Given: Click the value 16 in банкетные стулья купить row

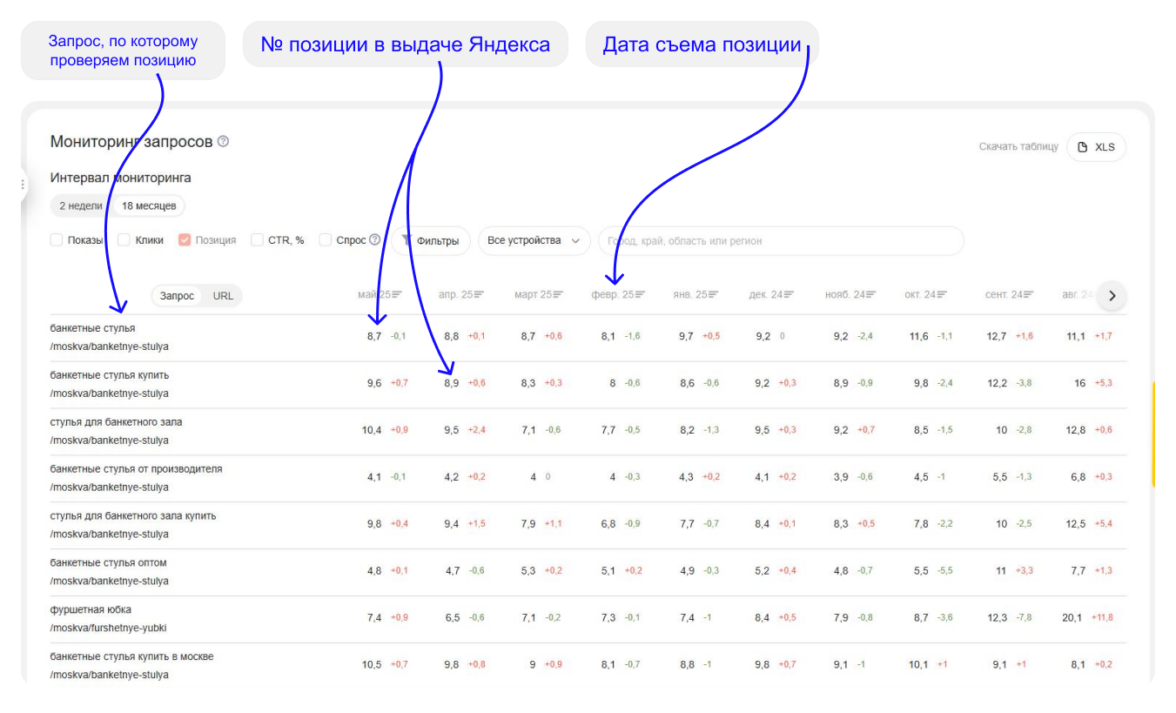Looking at the screenshot, I should [x=1079, y=383].
